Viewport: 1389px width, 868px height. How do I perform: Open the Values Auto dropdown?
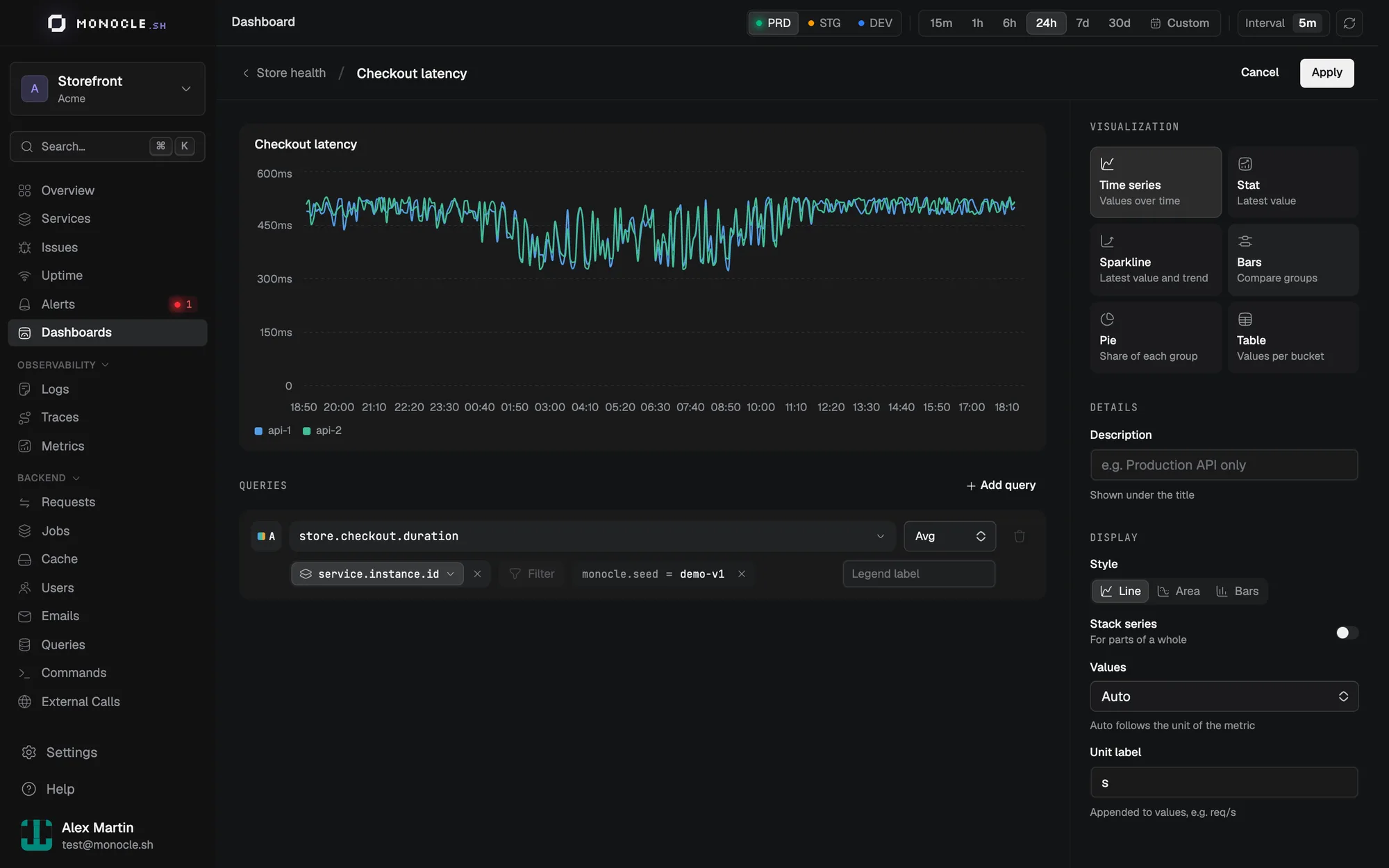(x=1224, y=696)
